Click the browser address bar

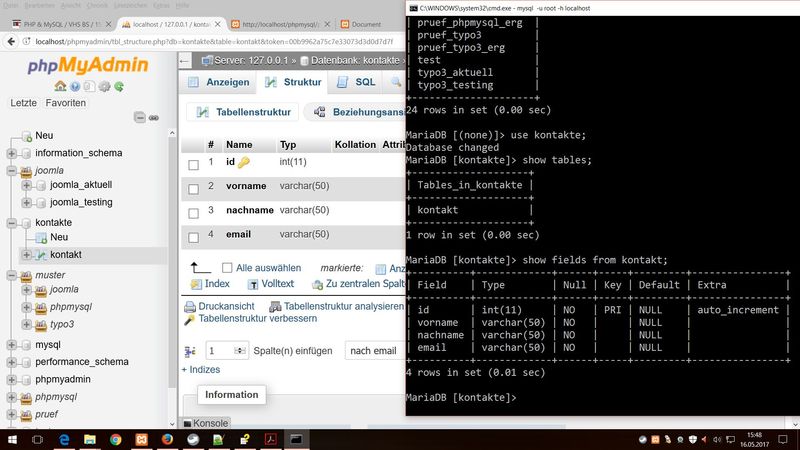coord(214,41)
